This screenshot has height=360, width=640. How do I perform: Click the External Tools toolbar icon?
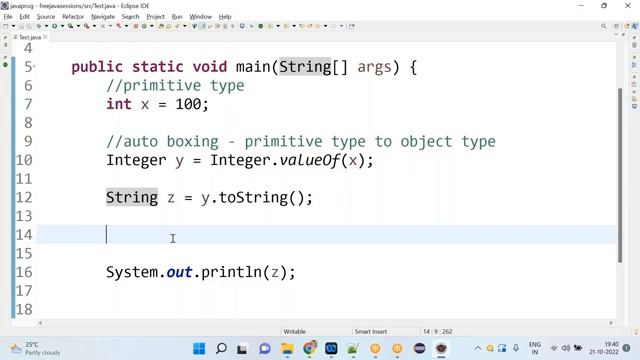87,26
